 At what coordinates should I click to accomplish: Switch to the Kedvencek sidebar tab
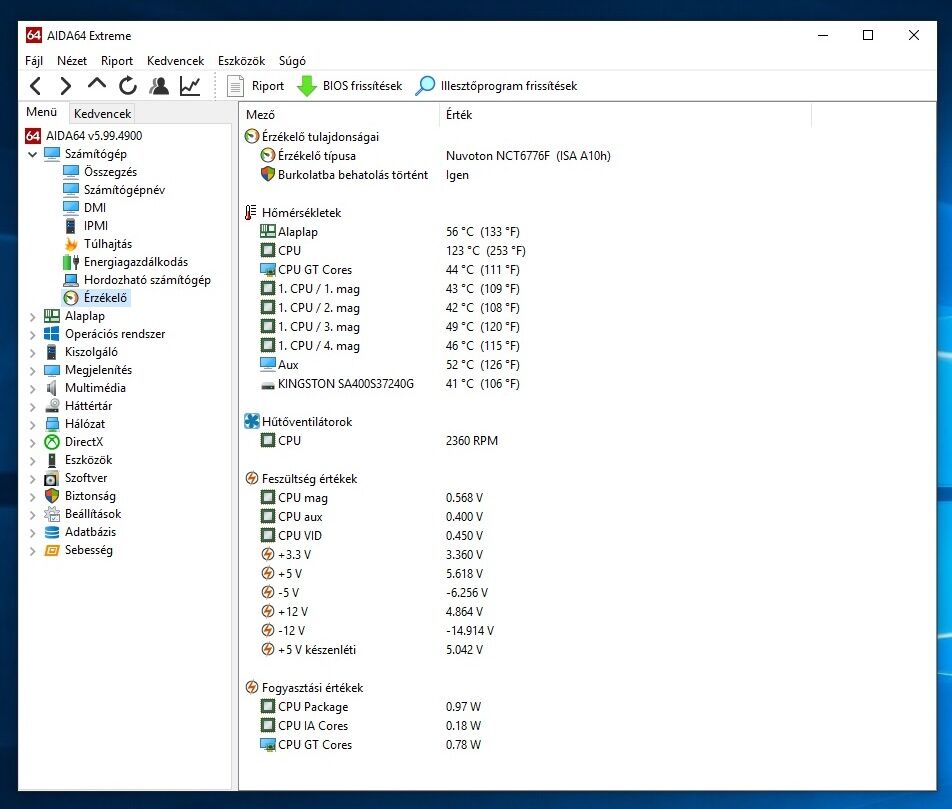pos(102,114)
